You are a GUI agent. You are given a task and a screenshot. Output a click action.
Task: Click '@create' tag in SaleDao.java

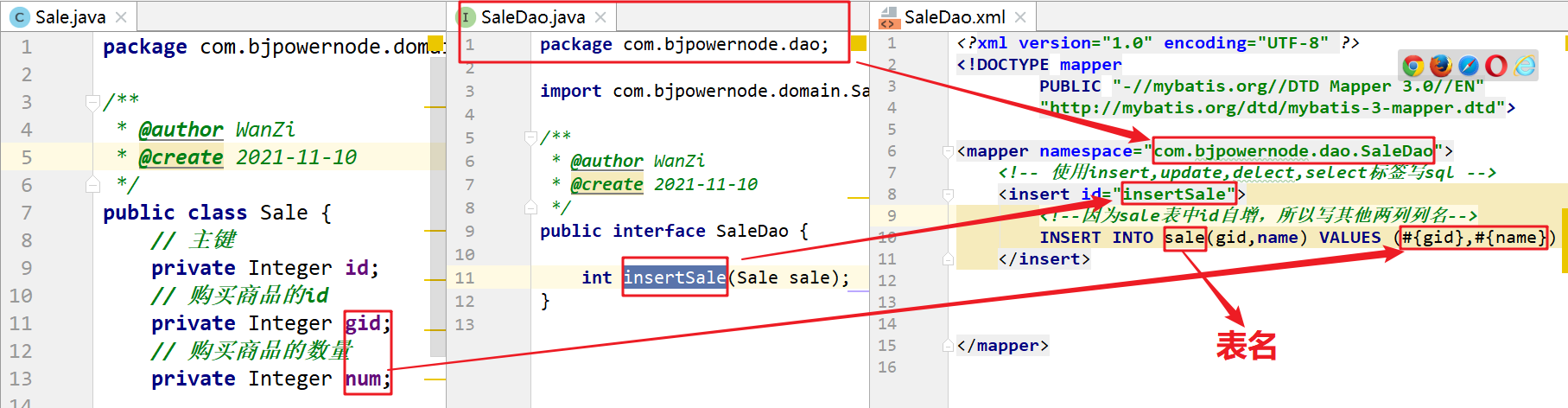click(x=606, y=184)
